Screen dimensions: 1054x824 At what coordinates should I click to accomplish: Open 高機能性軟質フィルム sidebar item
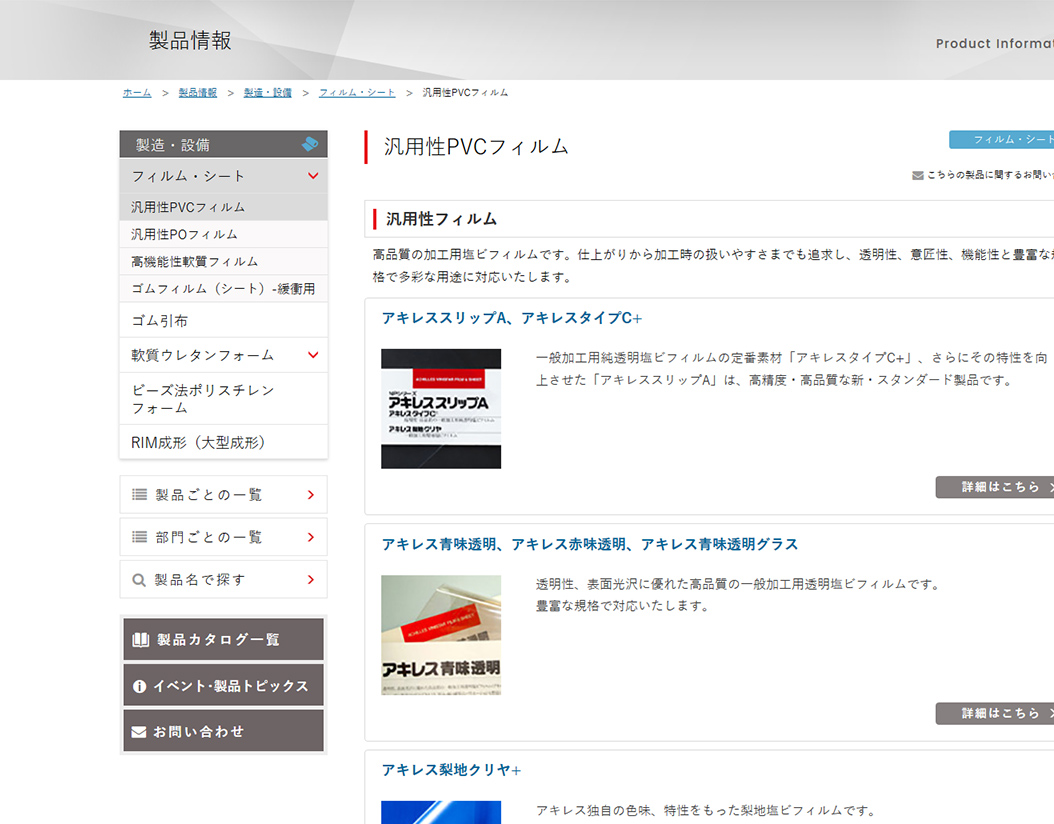point(223,261)
